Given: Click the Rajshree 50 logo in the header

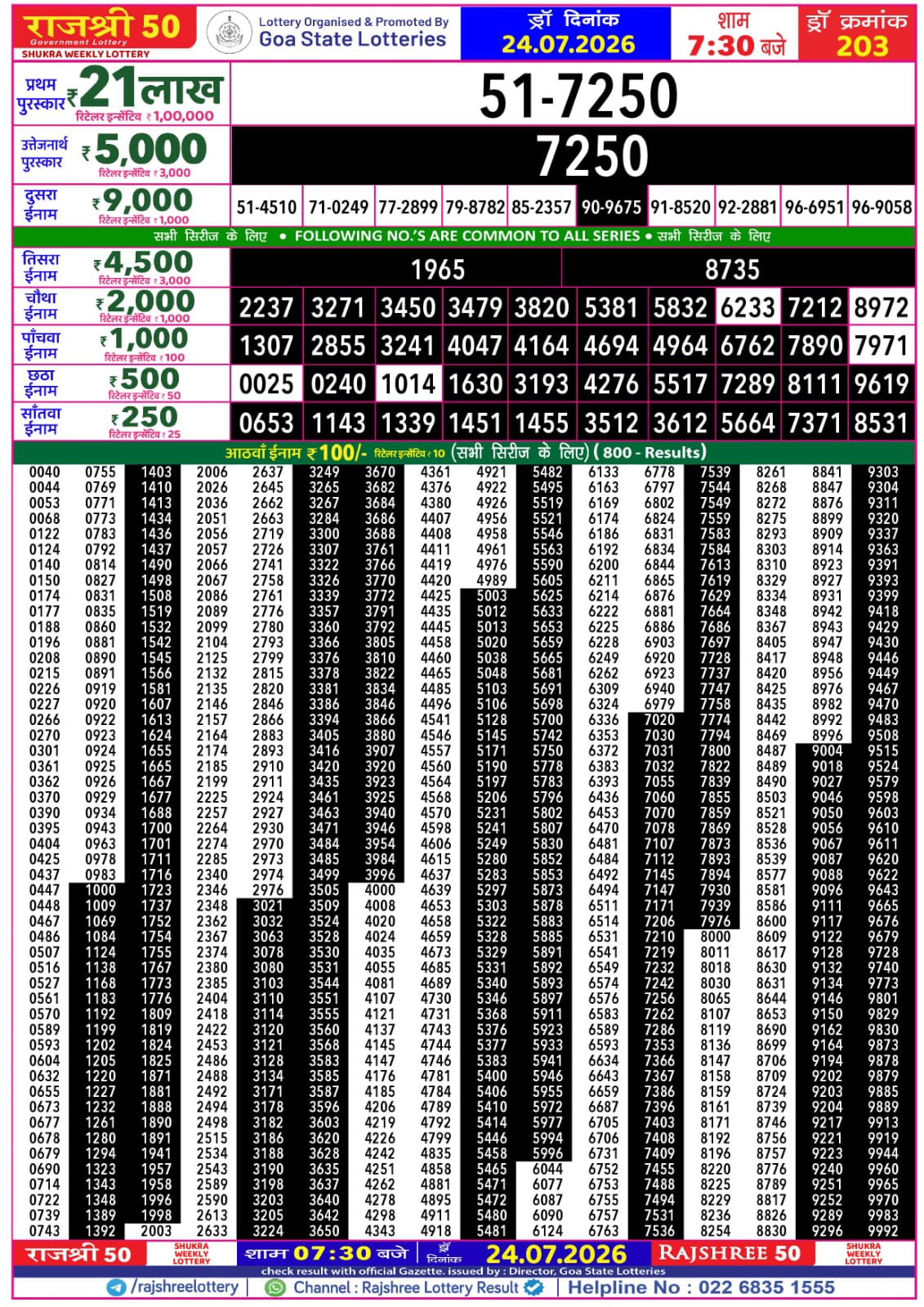Looking at the screenshot, I should pyautogui.click(x=104, y=29).
